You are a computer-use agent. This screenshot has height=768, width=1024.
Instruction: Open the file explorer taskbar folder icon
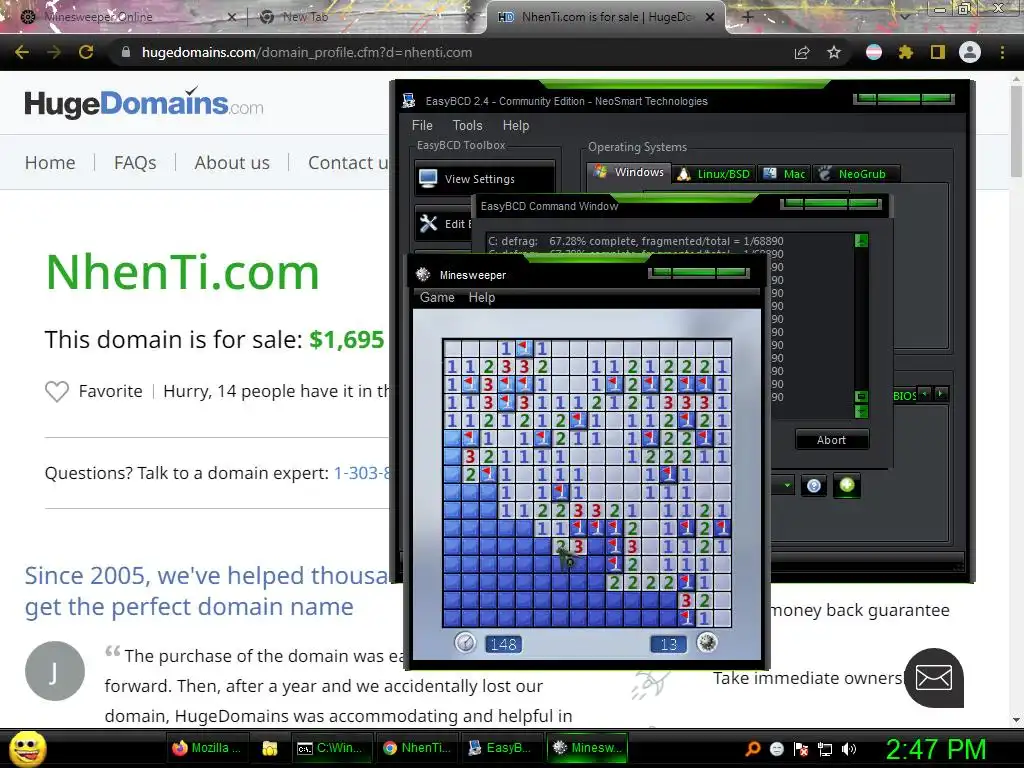coord(270,748)
